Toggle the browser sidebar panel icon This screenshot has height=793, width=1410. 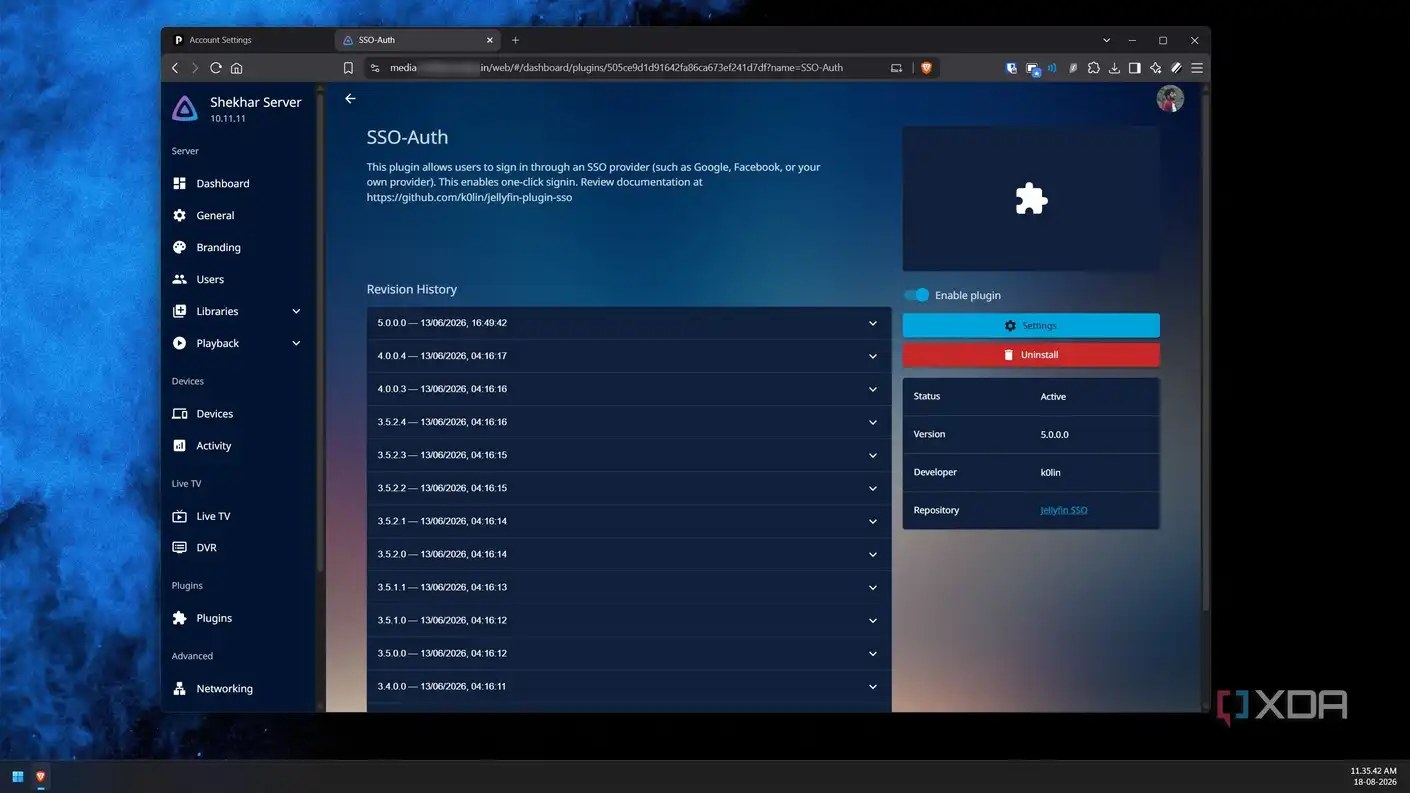point(1134,68)
